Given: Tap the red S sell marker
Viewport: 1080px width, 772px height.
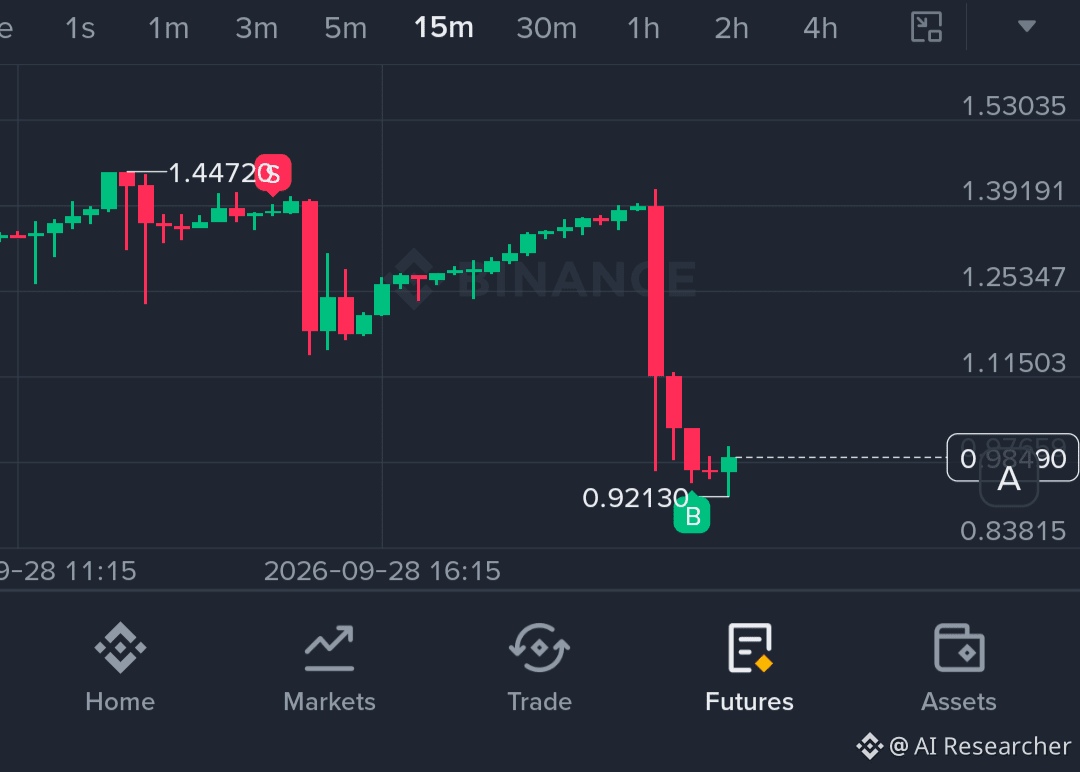Looking at the screenshot, I should coord(273,174).
